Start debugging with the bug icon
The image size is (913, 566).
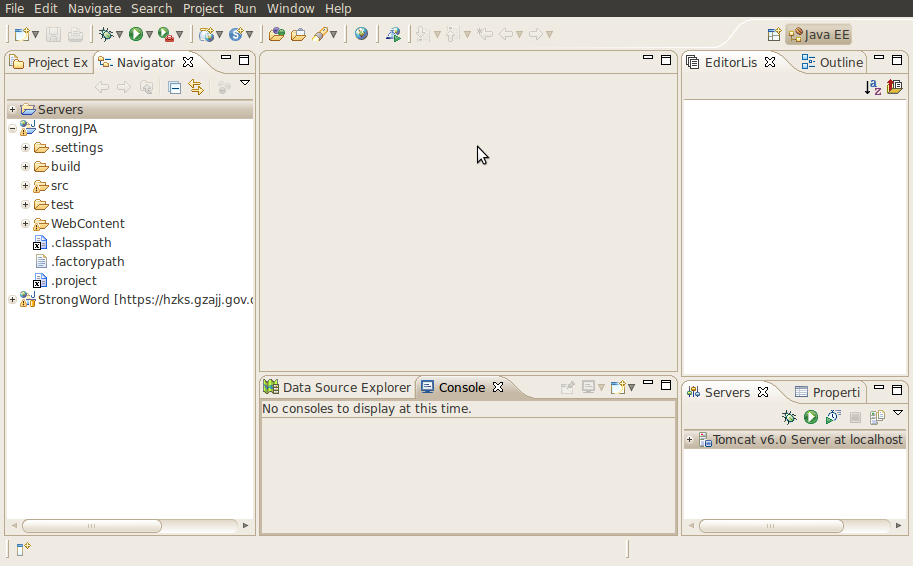pos(105,34)
